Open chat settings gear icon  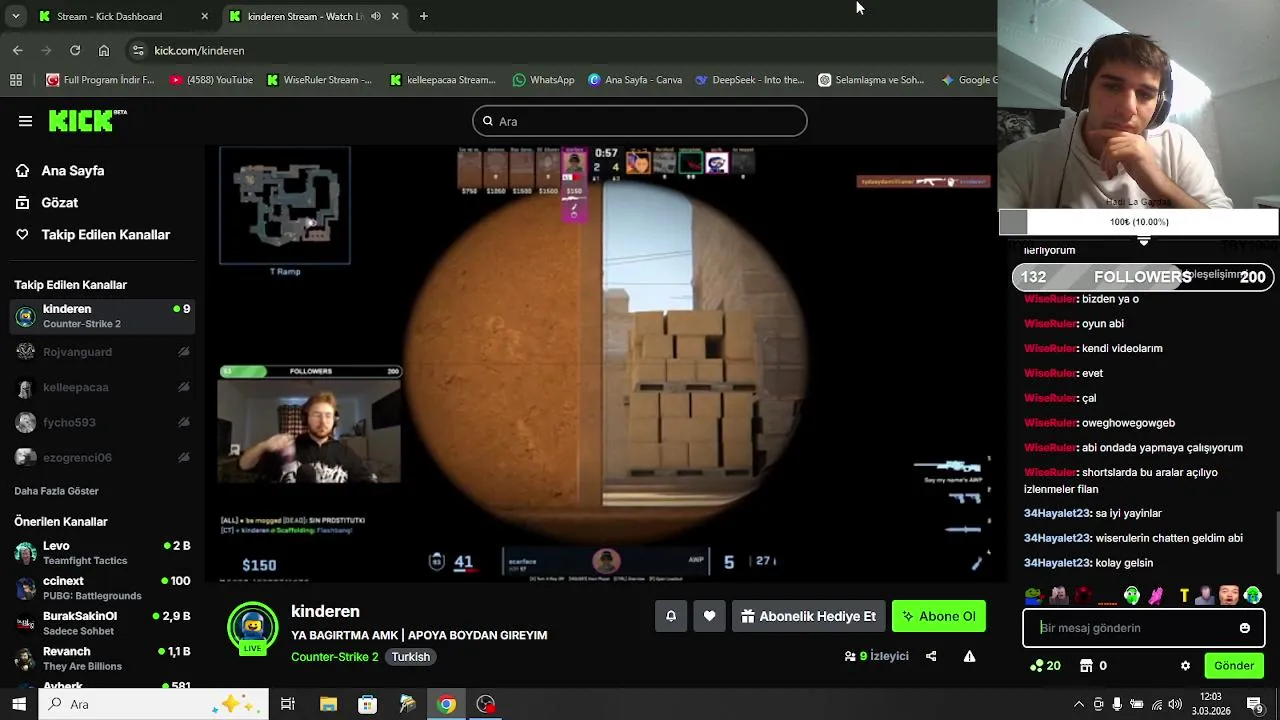1186,666
